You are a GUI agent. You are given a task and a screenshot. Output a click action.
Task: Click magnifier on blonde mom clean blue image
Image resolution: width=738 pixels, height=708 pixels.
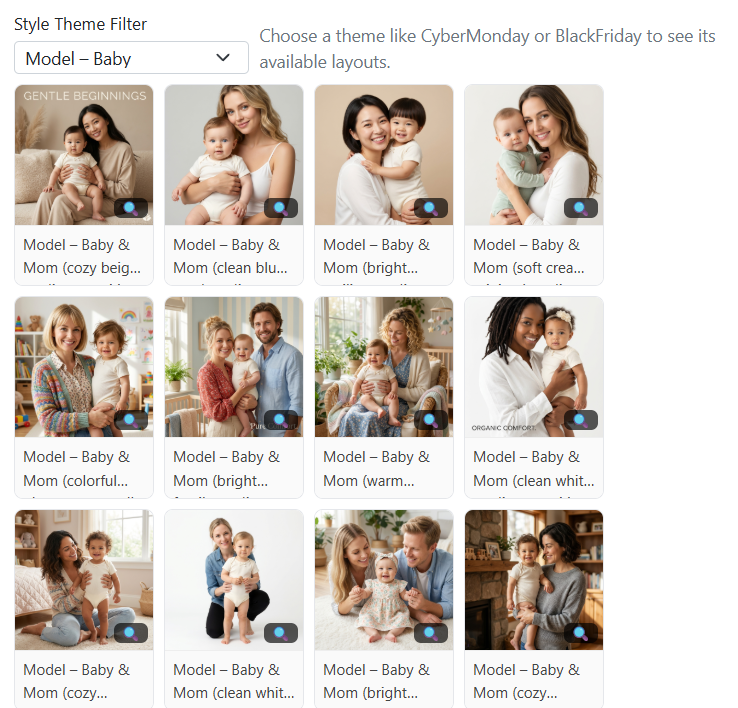click(x=281, y=208)
